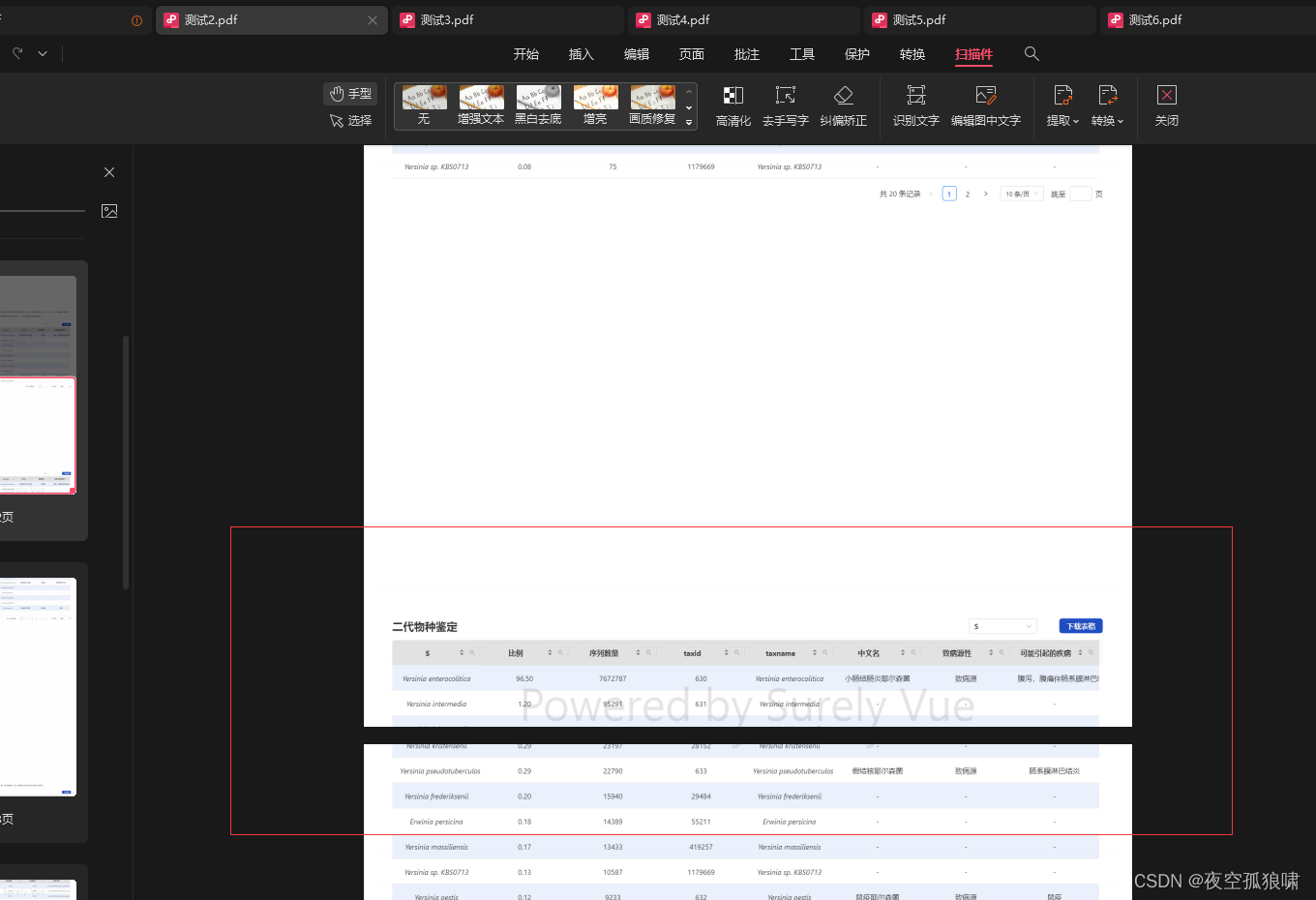Click the search icon on taxid column

pyautogui.click(x=736, y=653)
